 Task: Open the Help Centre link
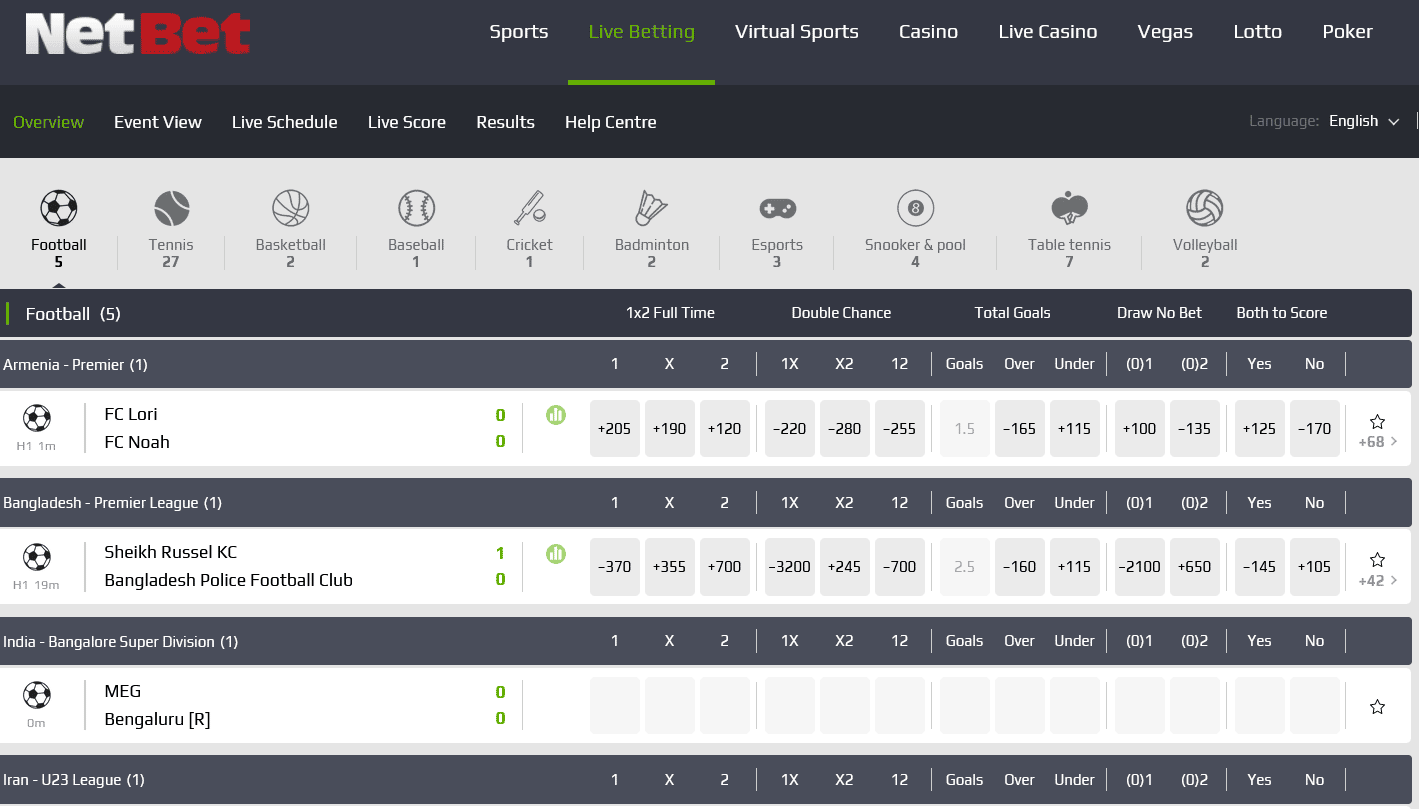[x=611, y=122]
